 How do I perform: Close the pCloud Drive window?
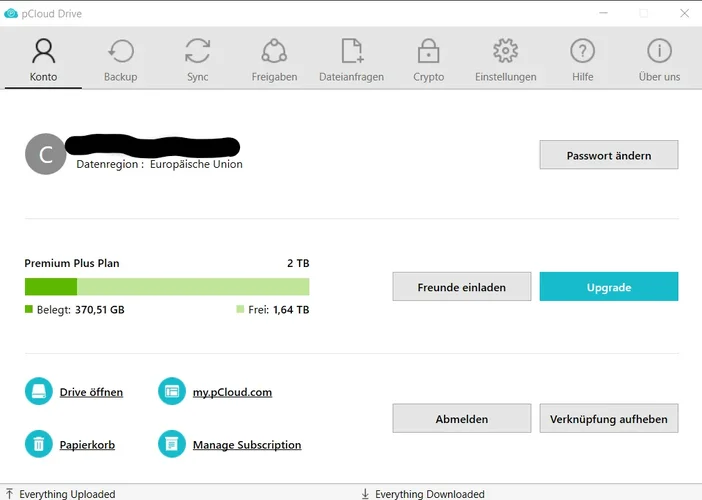pyautogui.click(x=684, y=13)
